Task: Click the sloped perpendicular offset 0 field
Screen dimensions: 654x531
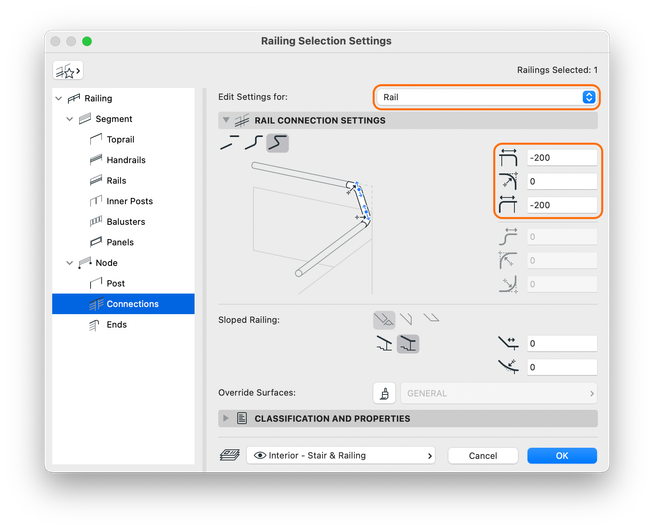Action: pos(562,367)
